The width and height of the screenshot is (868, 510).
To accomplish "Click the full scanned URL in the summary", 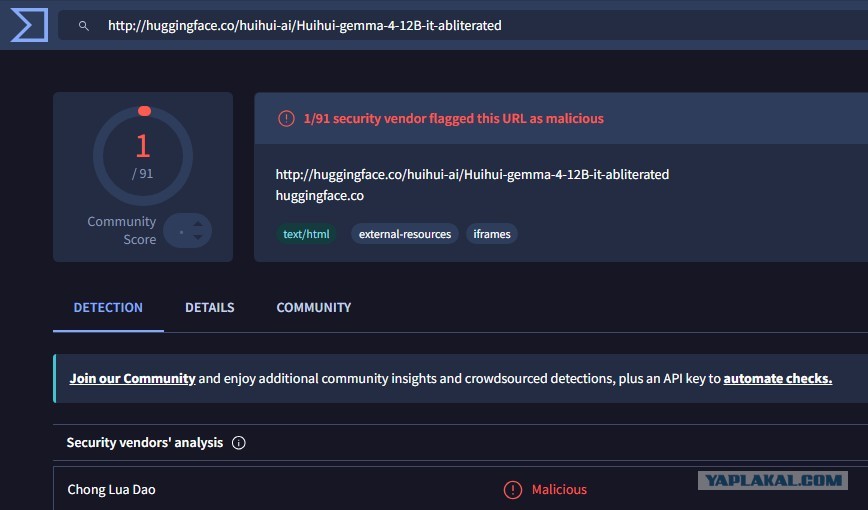I will [x=472, y=174].
